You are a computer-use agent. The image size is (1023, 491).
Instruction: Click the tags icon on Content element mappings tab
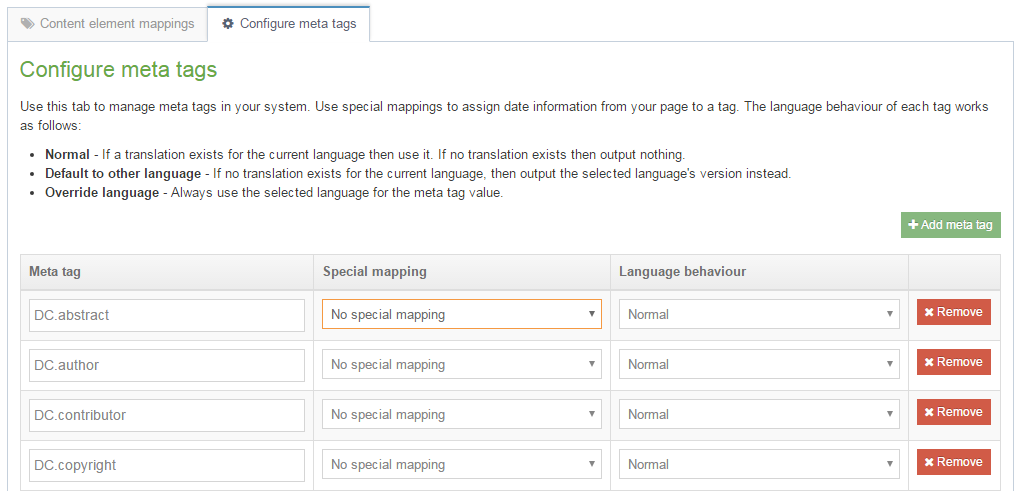pos(28,24)
